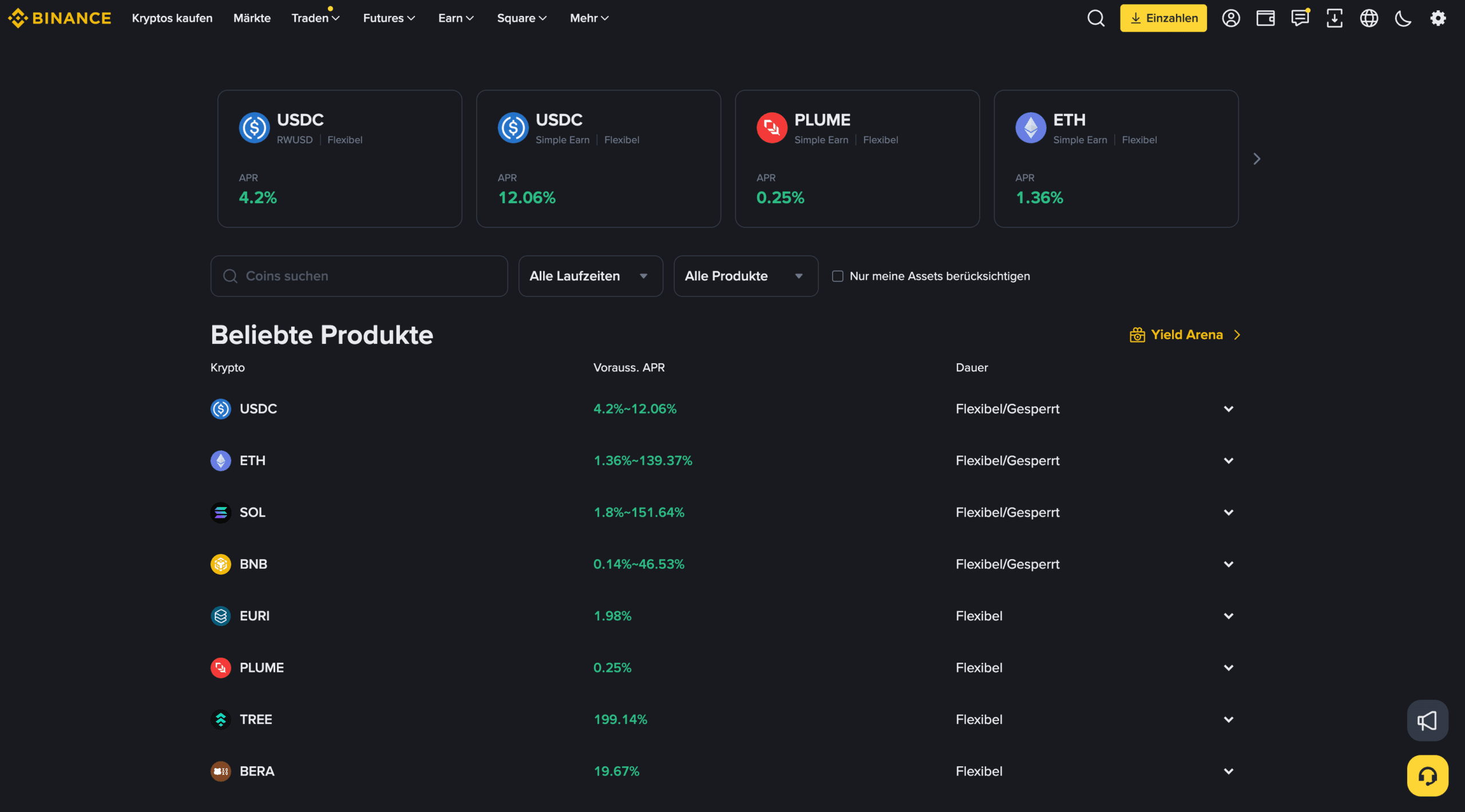This screenshot has height=812, width=1465.
Task: Enable Nur meine Assets berücksichtigen checkbox
Action: pos(838,276)
